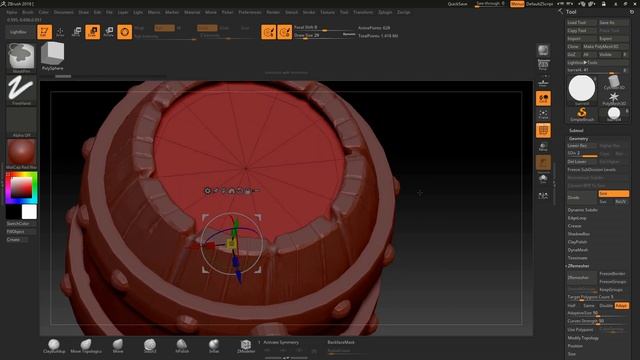Pick a color in the color picker square
640x360 pixels.
(21, 188)
